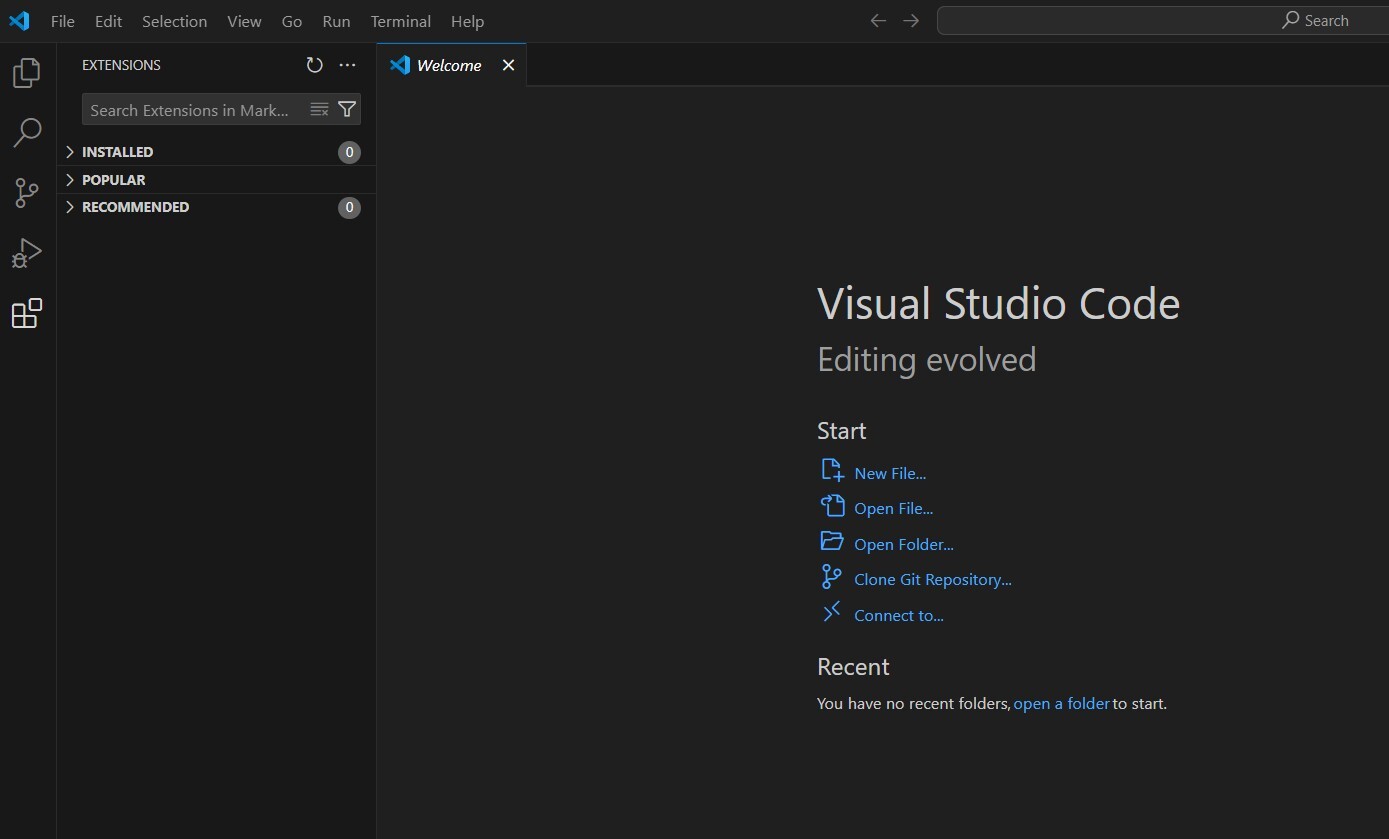Image resolution: width=1389 pixels, height=839 pixels.
Task: Open the Search view in activity bar
Action: coord(27,132)
